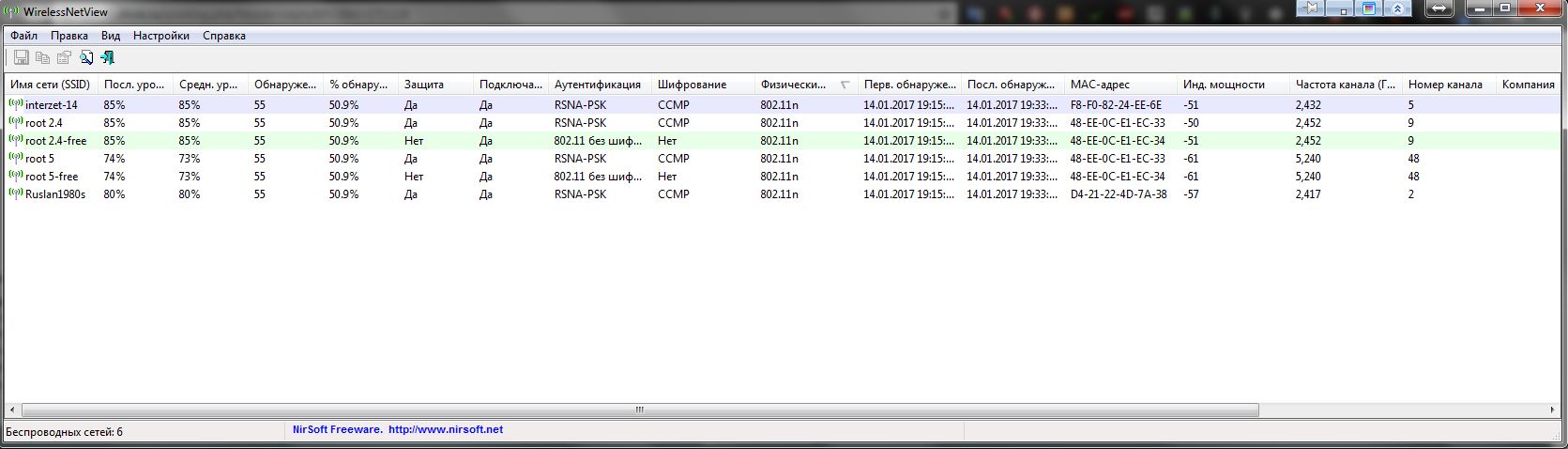Viewport: 1568px width, 449px height.
Task: Click the 802.11 без шифр authentication of root 5-free
Action: pos(599,176)
